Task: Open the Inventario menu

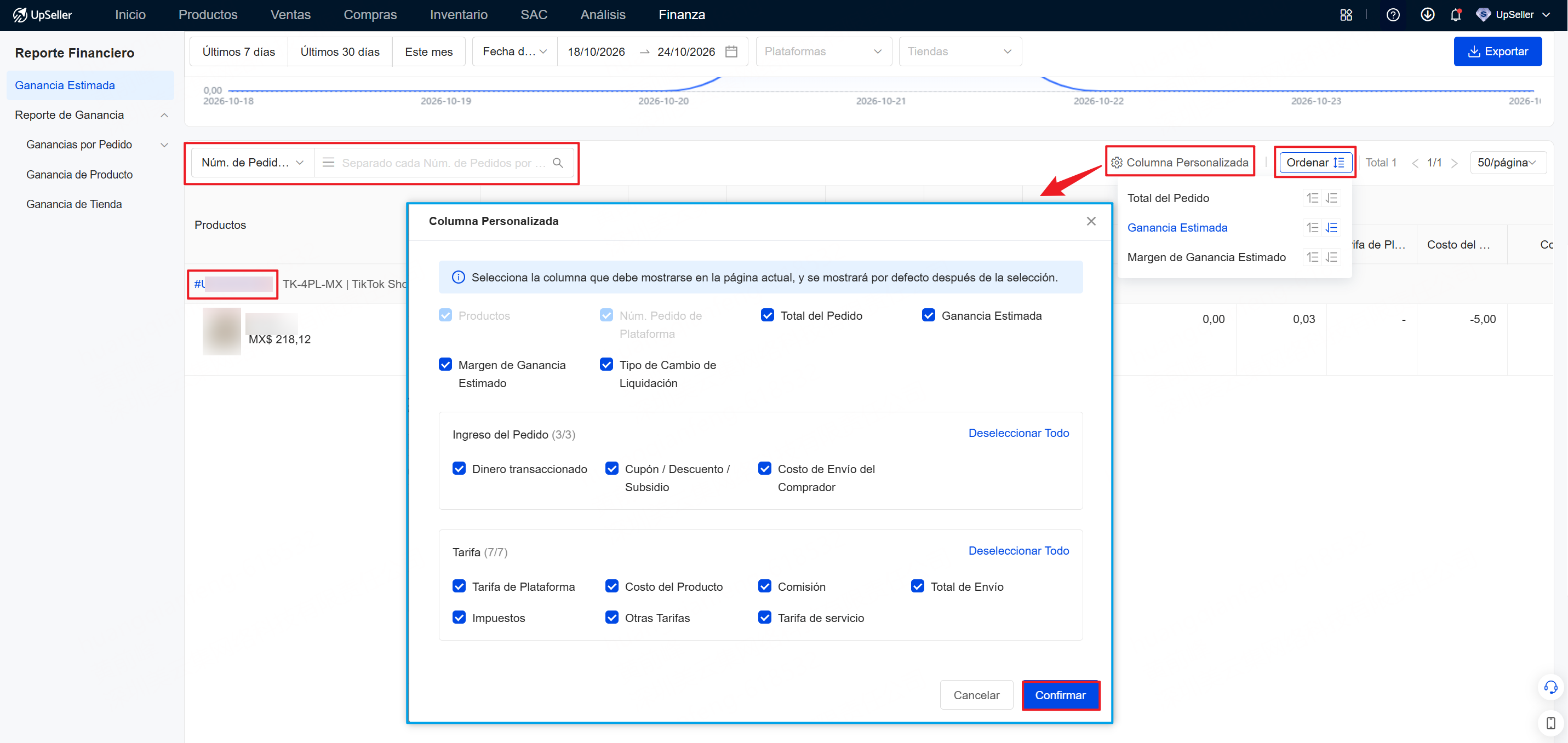Action: (x=459, y=15)
